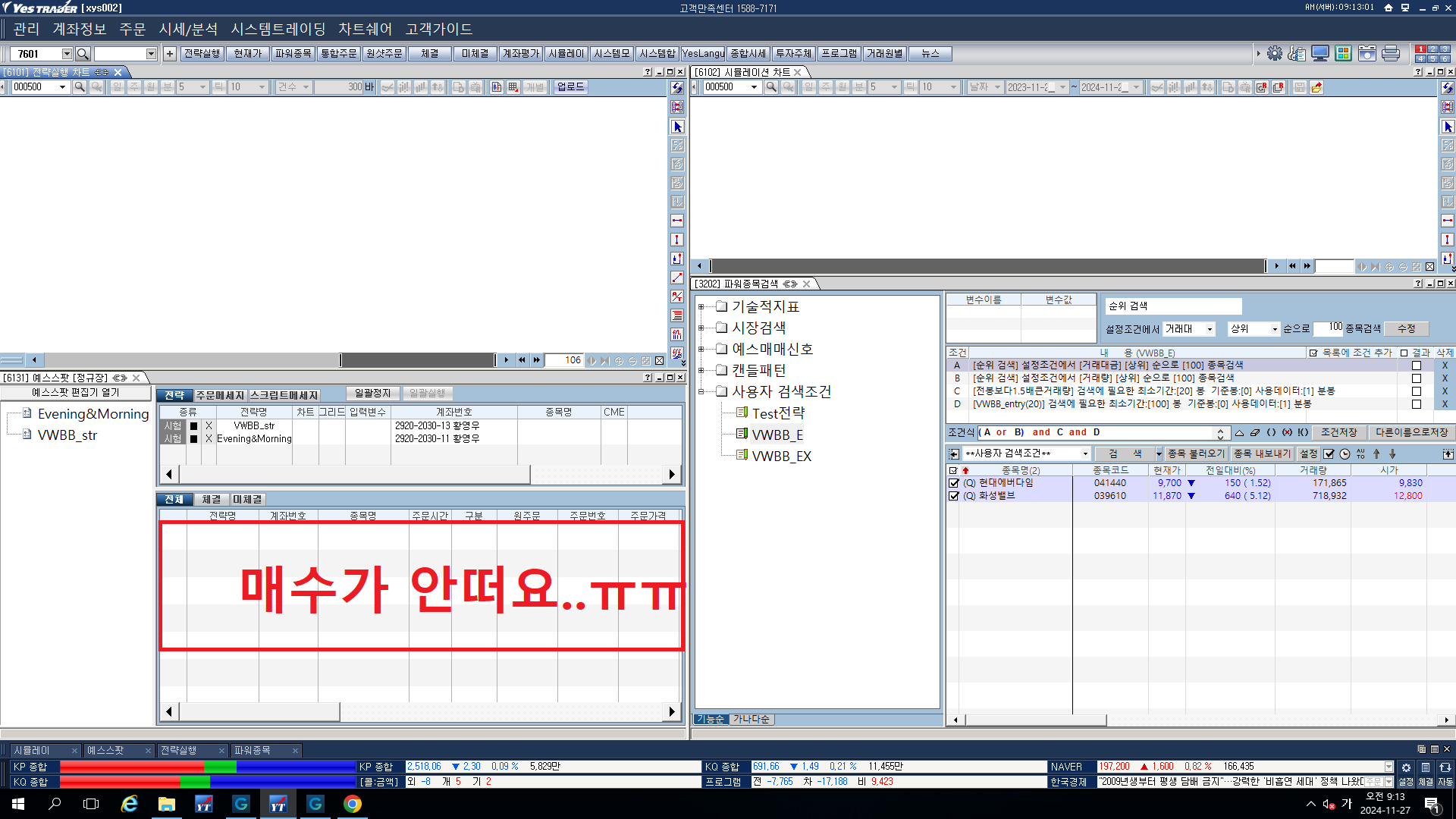Switch to virtual screen number 3
Viewport: 1456px width, 819px height.
[1445, 49]
